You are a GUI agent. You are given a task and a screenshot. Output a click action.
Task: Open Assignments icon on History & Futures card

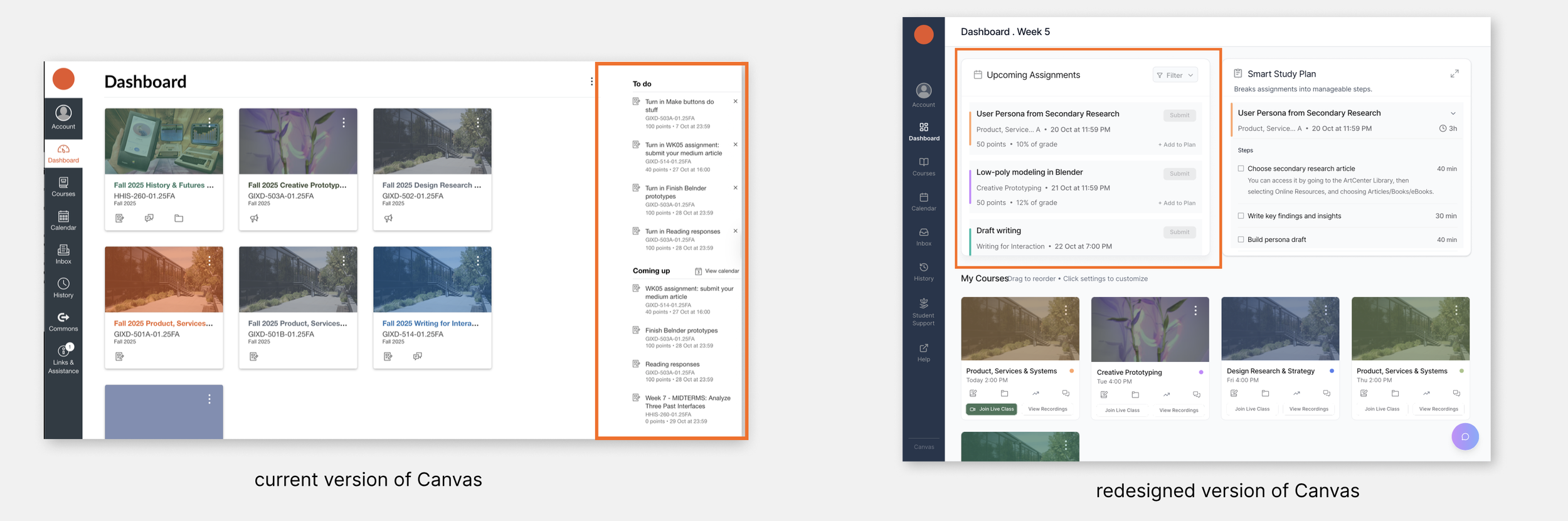coord(120,218)
